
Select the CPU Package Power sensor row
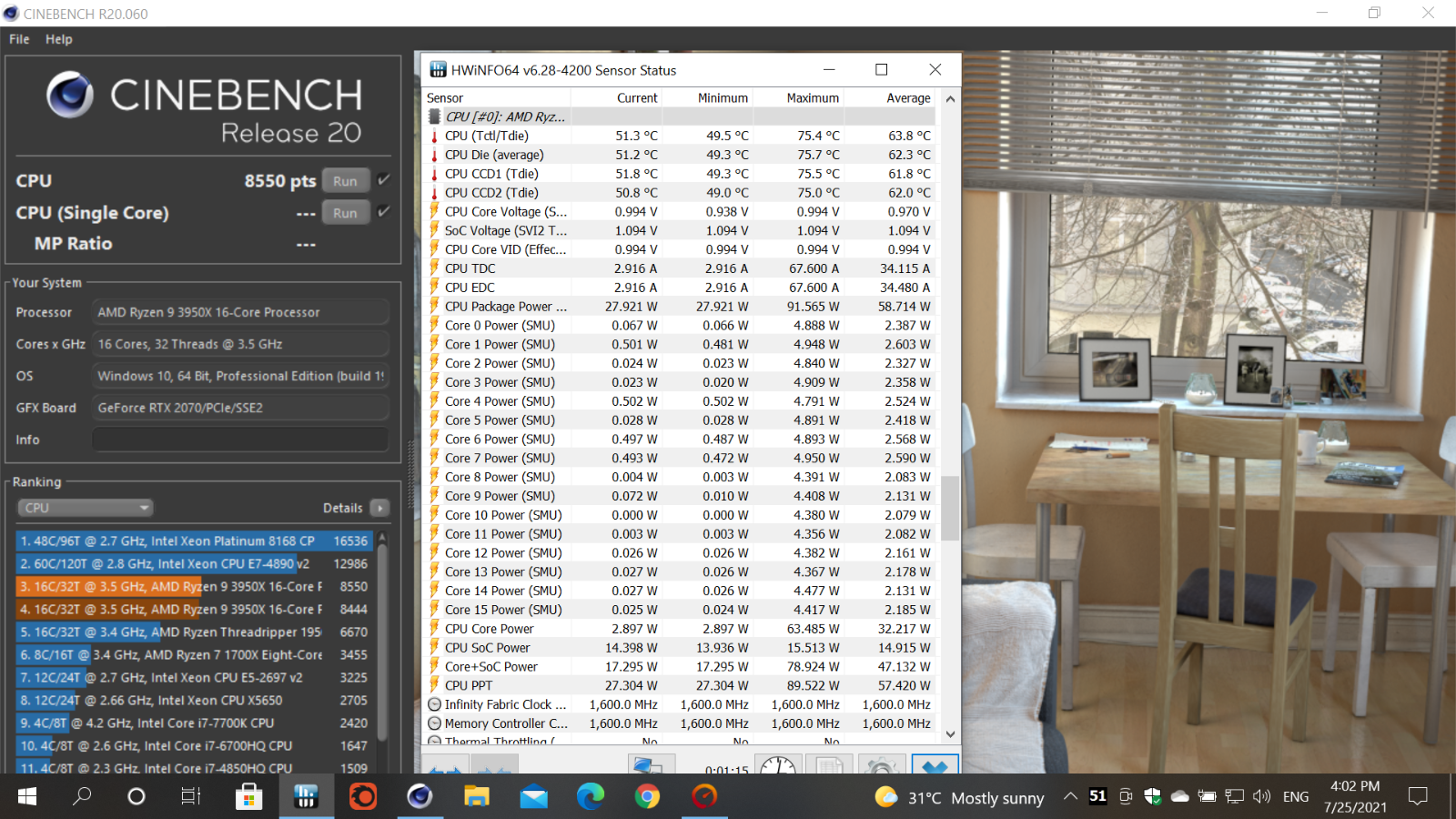point(680,307)
